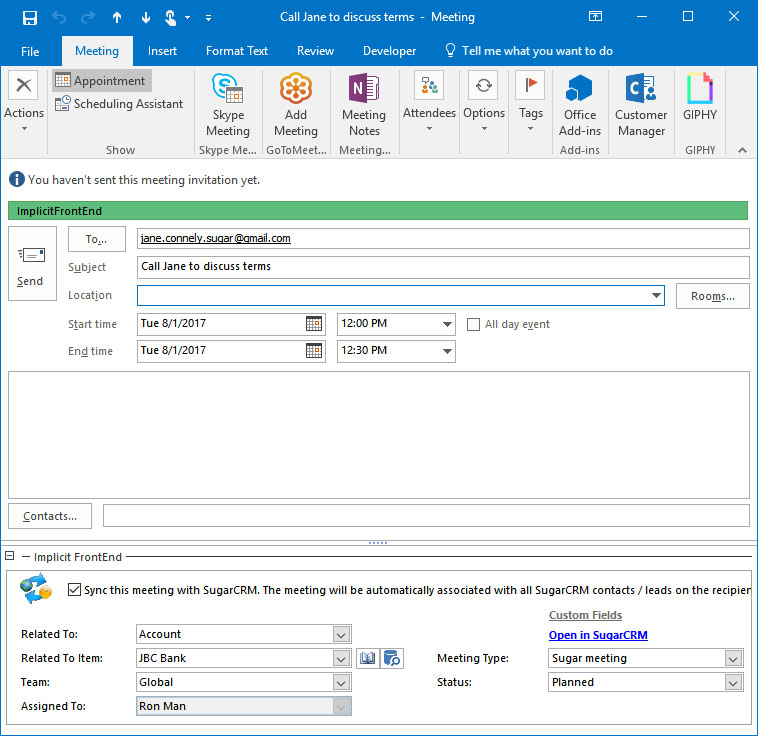This screenshot has width=761, height=736.
Task: Uncheck Sync this meeting with SugarCRM
Action: [75, 590]
